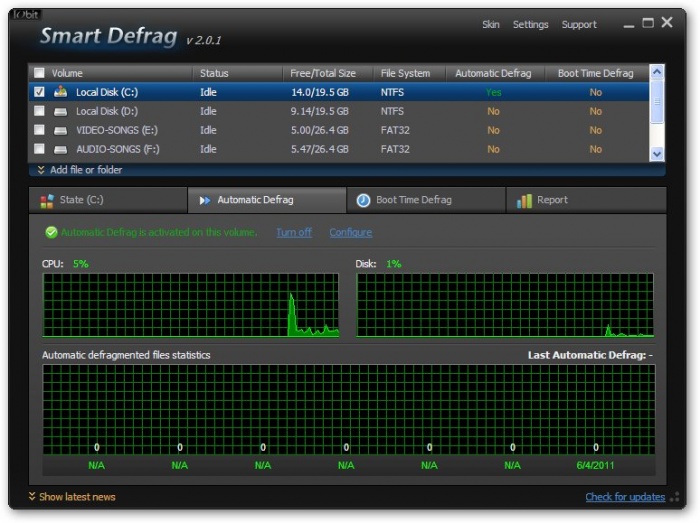Switch to the Automatic Defrag tab
This screenshot has width=700, height=523.
coord(267,200)
